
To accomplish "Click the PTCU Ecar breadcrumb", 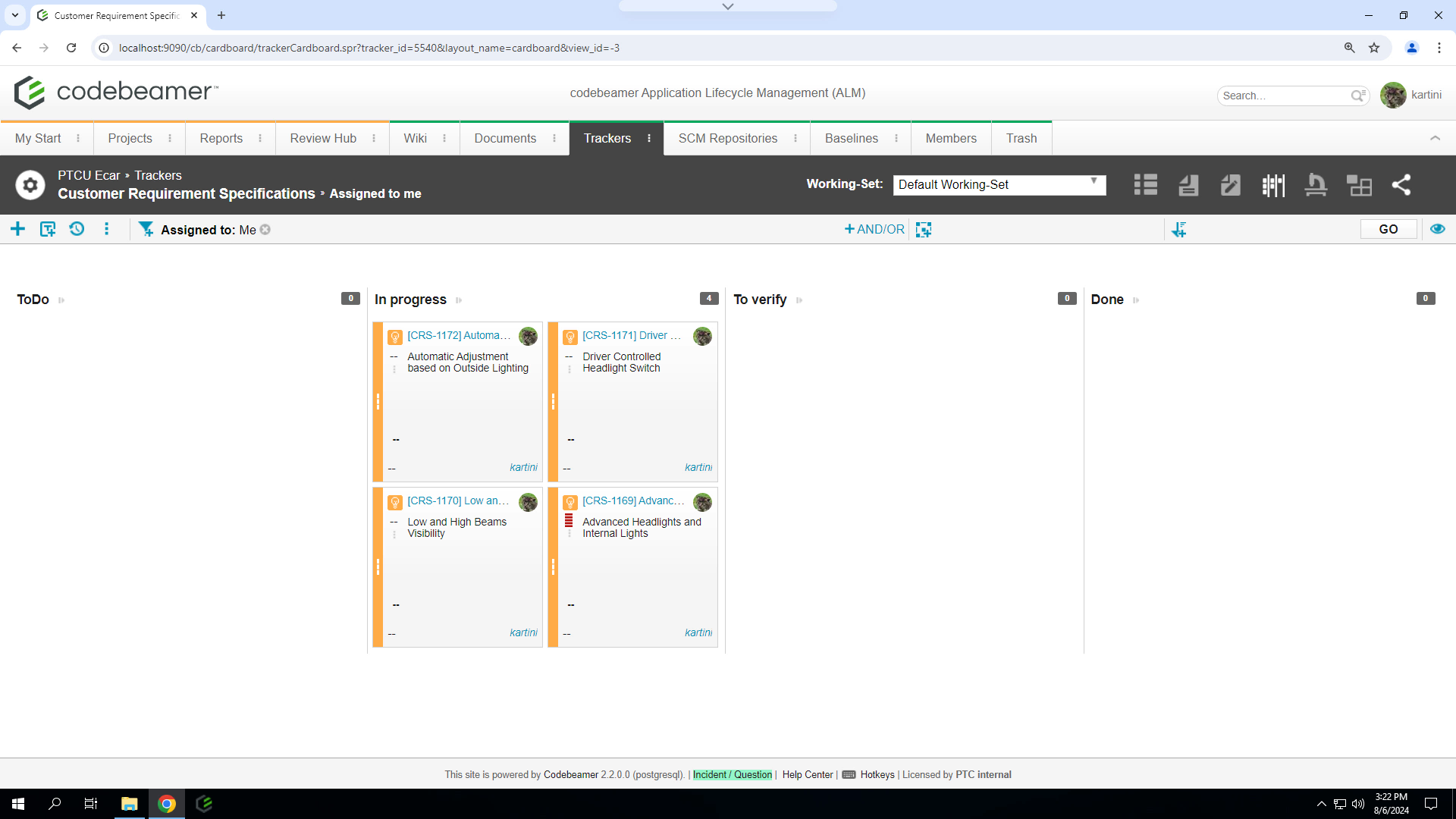I will [x=89, y=175].
